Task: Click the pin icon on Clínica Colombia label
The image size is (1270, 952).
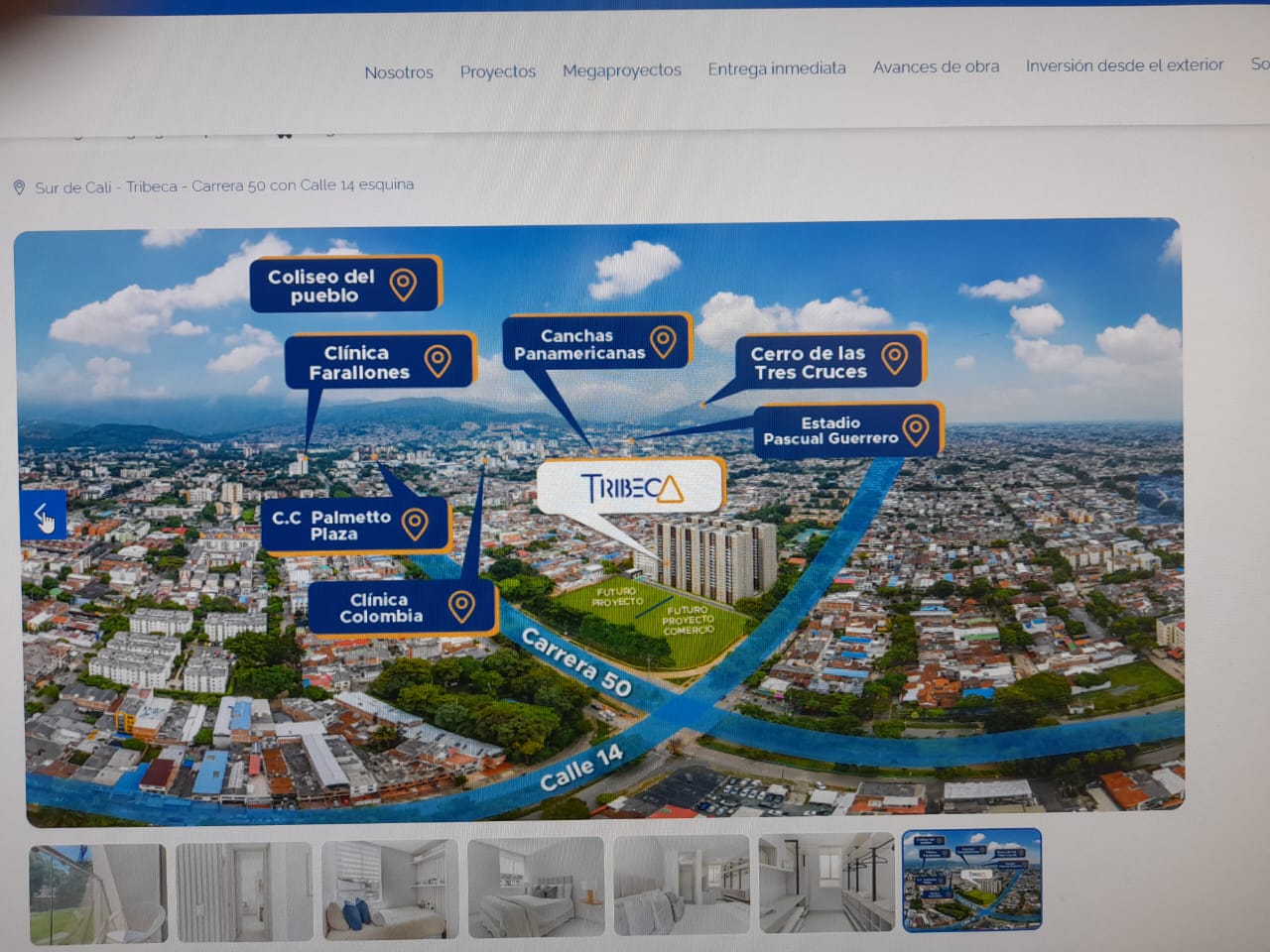Action: pos(460,605)
